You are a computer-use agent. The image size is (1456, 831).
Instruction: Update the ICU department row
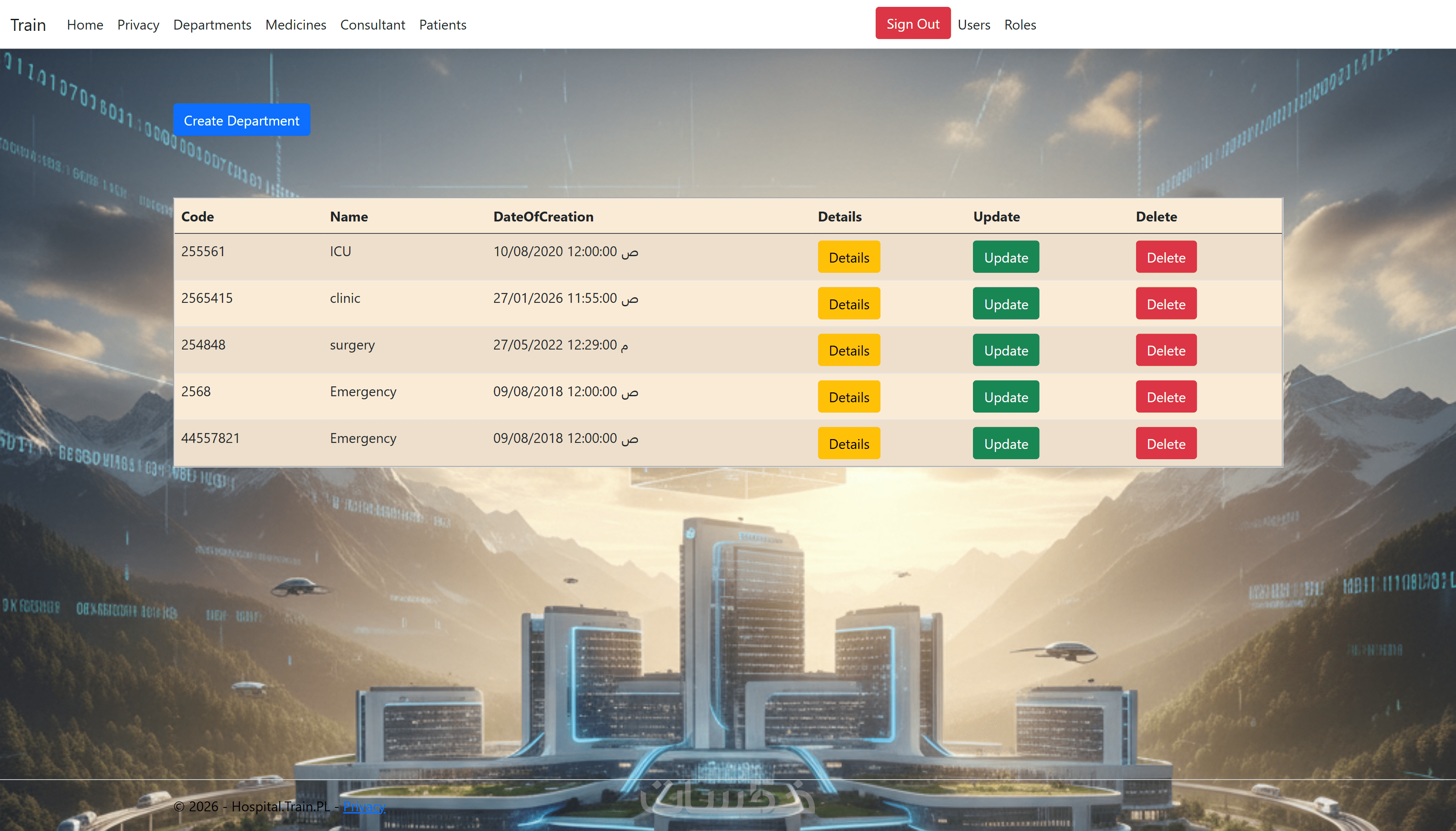pyautogui.click(x=1006, y=257)
